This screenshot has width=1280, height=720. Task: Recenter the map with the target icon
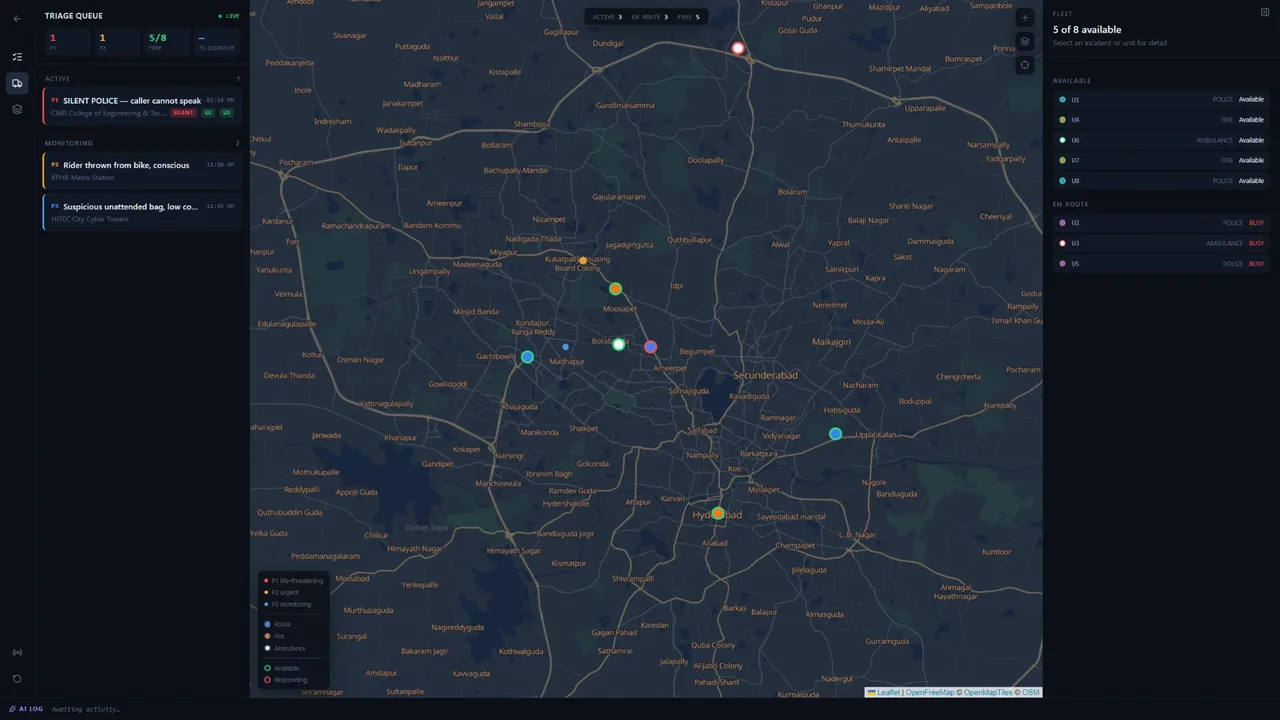coord(1024,65)
